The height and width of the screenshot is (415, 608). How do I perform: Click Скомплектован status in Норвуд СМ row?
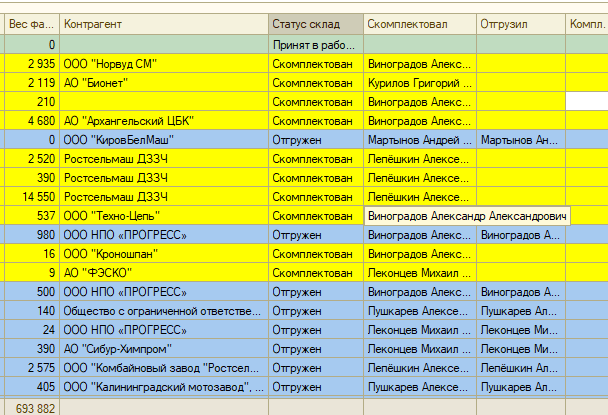tap(316, 64)
